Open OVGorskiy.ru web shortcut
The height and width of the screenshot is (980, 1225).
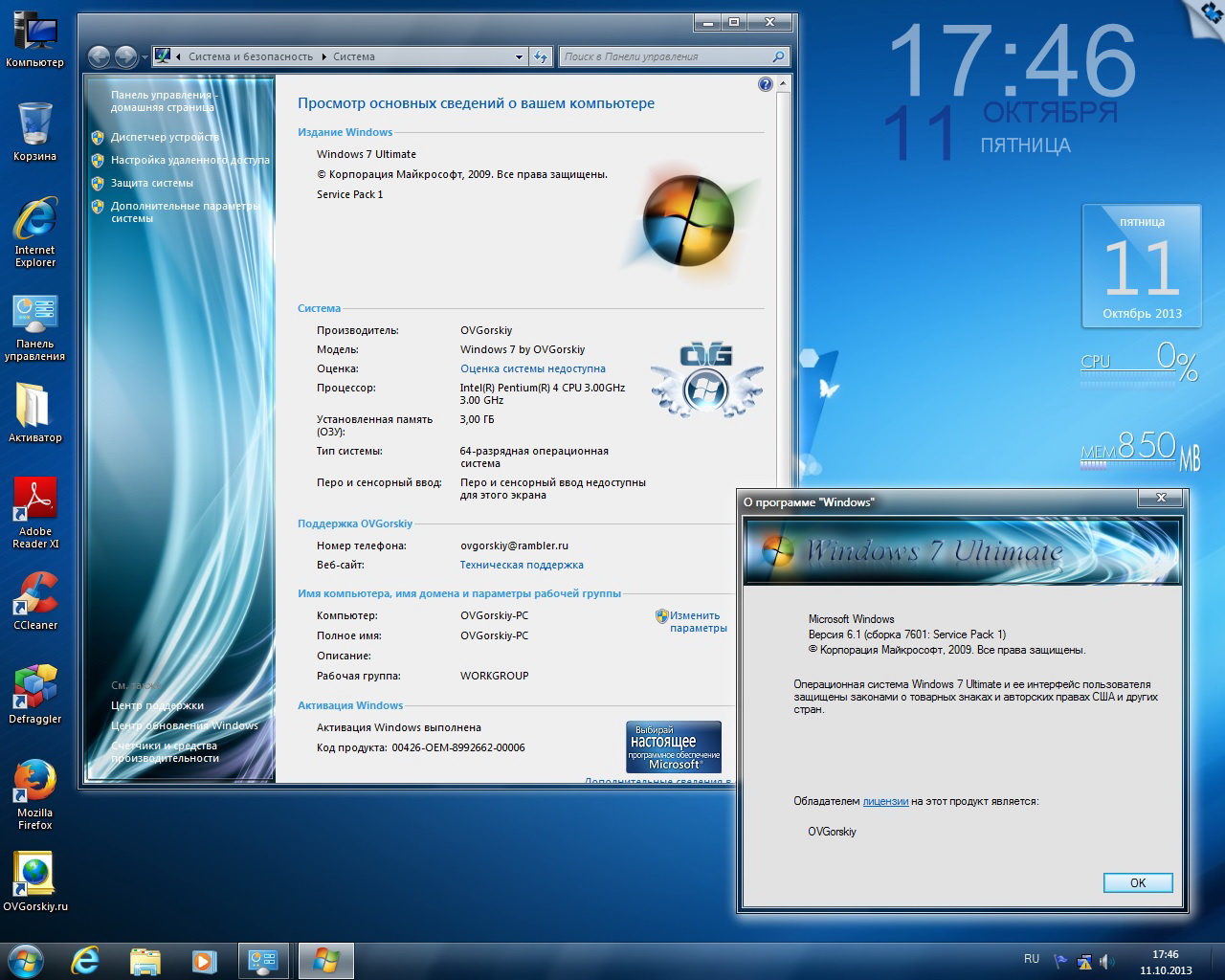[x=34, y=881]
